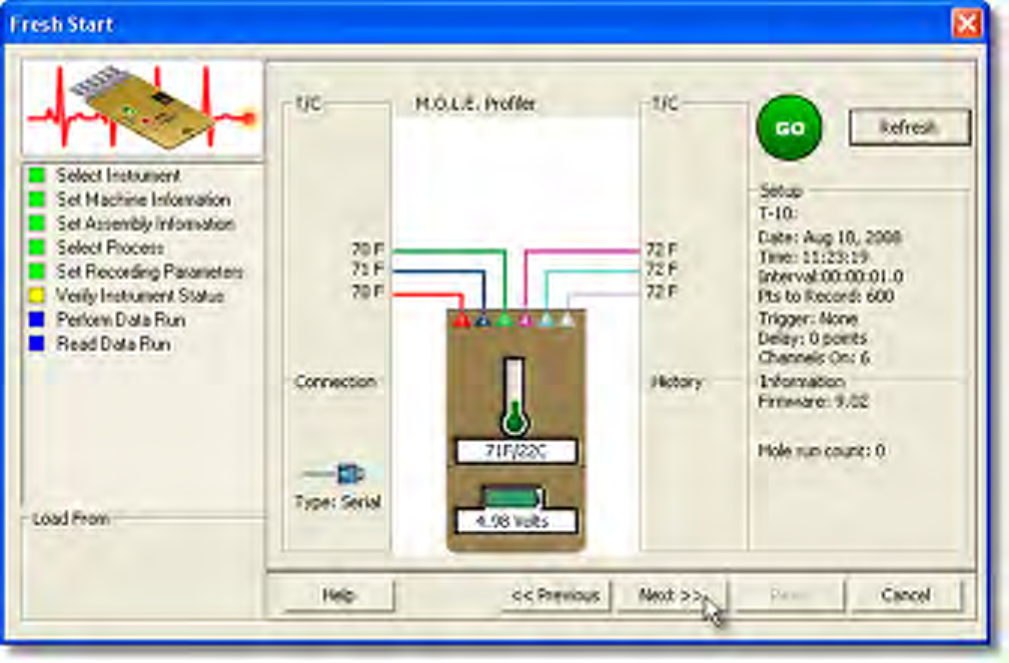Screen dimensions: 1009x663
Task: Click the 71F/22C temperature readout
Action: [515, 451]
